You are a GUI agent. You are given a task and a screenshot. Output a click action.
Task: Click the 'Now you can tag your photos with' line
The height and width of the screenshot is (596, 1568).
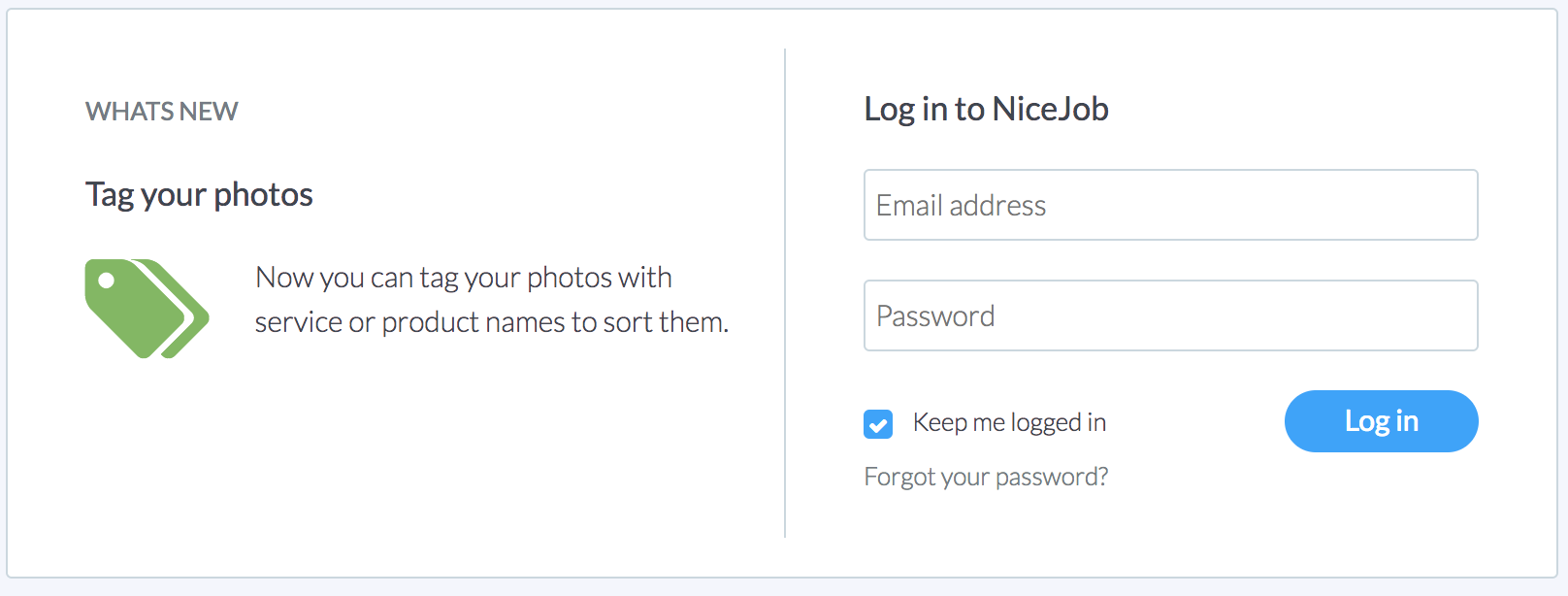(x=463, y=278)
